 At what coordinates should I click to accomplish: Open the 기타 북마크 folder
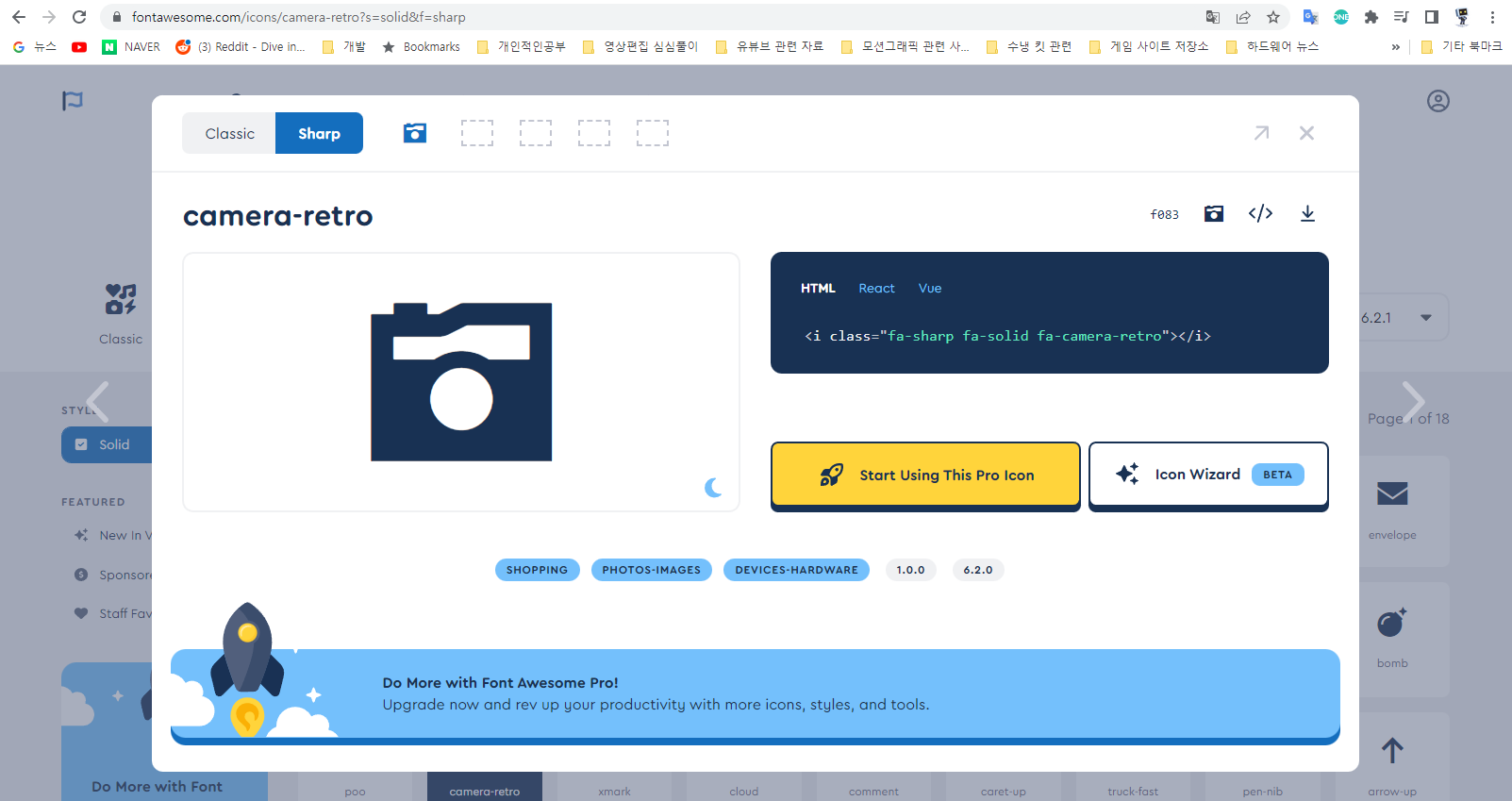[1461, 46]
